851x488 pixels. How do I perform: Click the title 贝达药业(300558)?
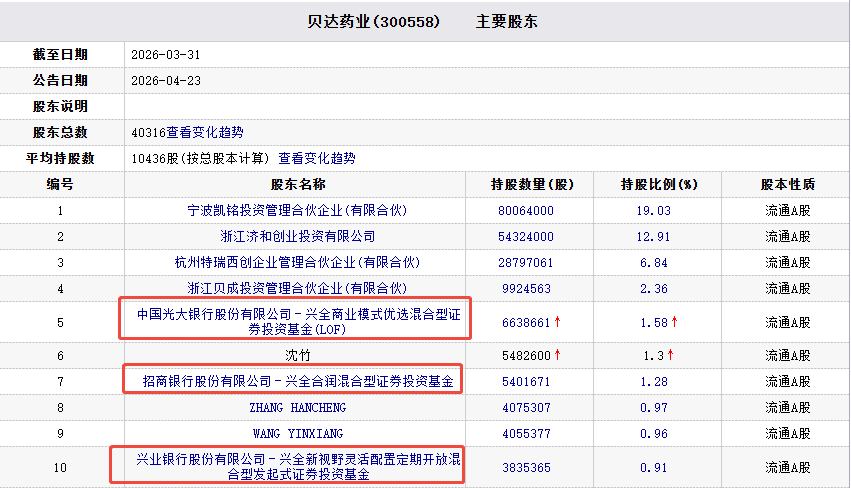coord(373,21)
